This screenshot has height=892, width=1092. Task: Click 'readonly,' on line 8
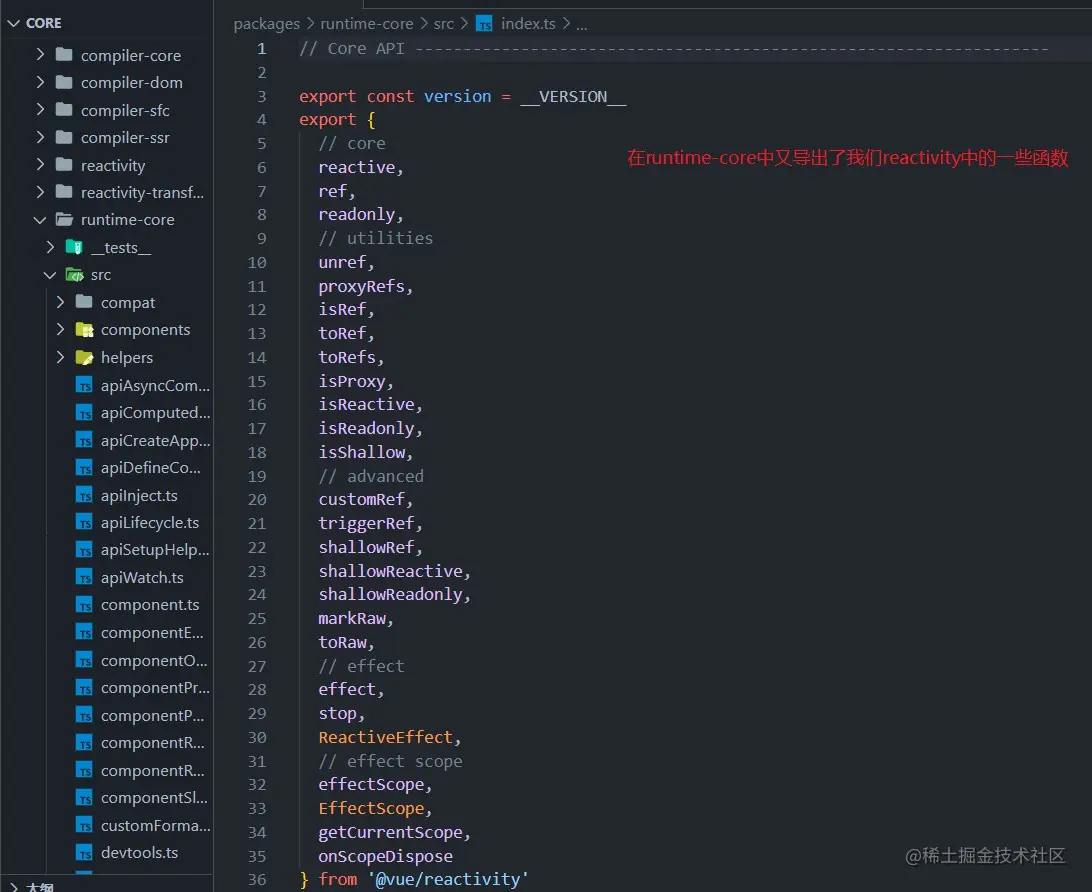tap(361, 214)
